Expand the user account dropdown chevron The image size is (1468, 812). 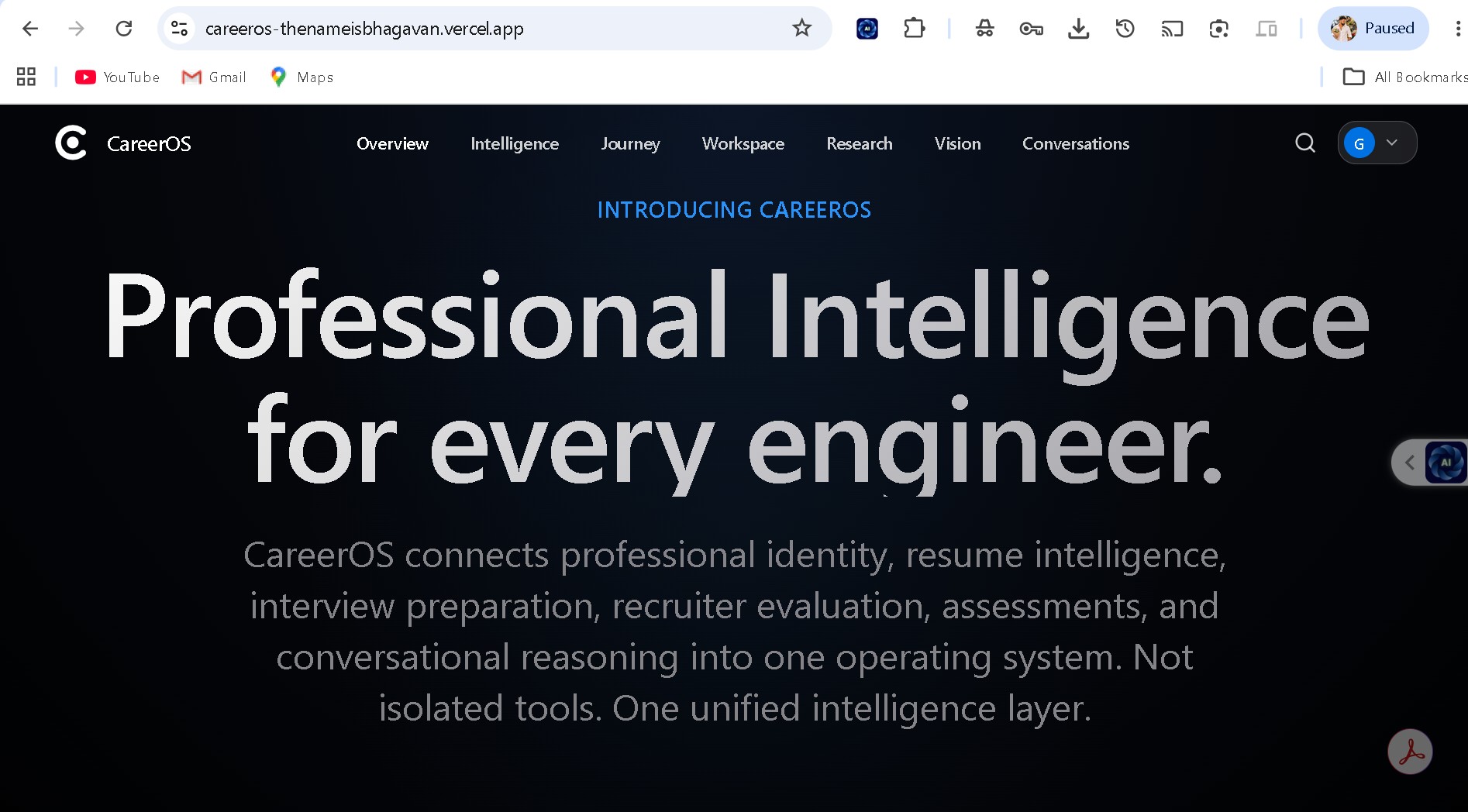[x=1392, y=143]
